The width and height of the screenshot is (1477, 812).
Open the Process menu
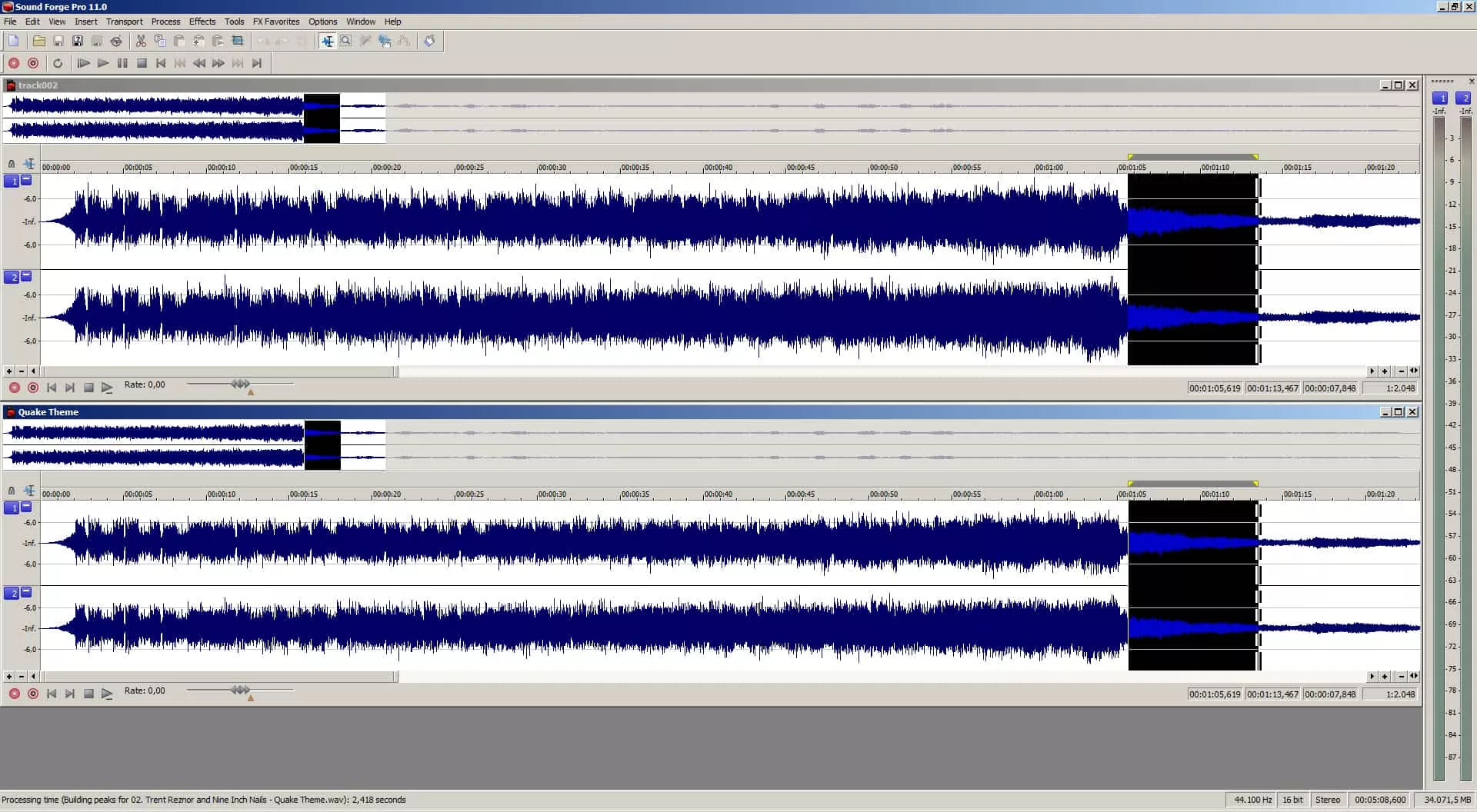pyautogui.click(x=165, y=22)
